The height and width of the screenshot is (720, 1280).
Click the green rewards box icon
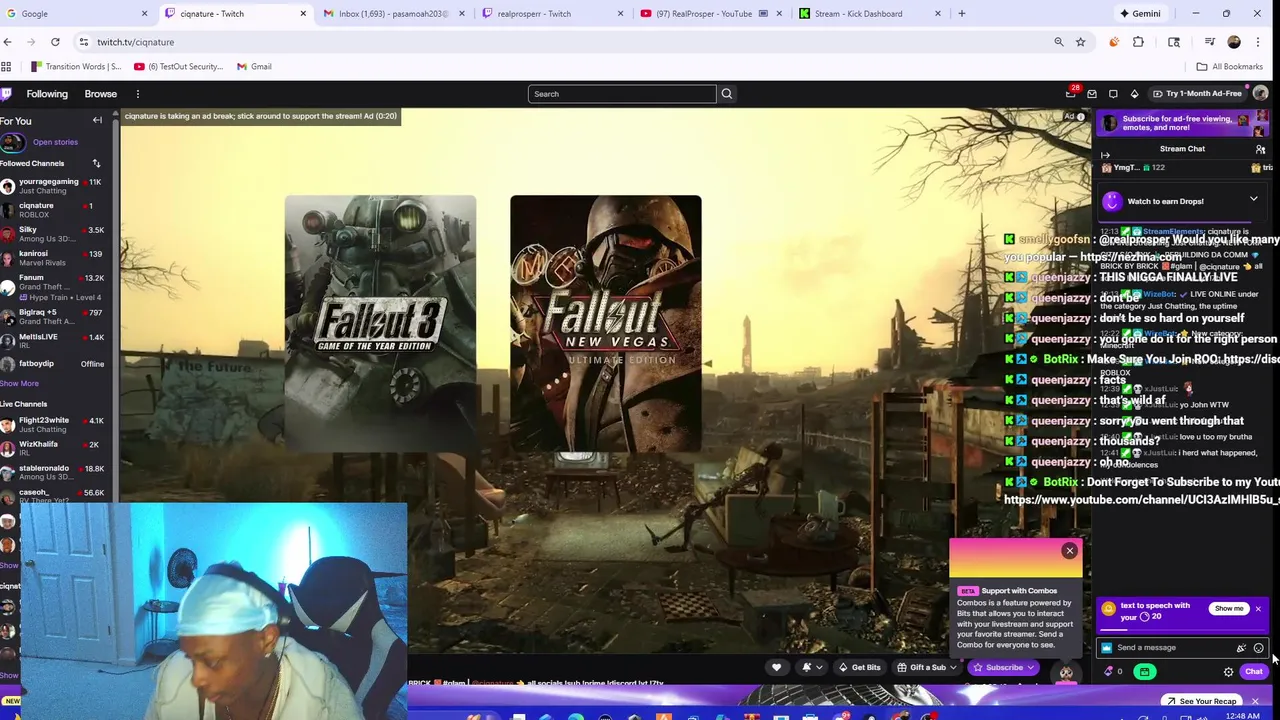(1145, 672)
